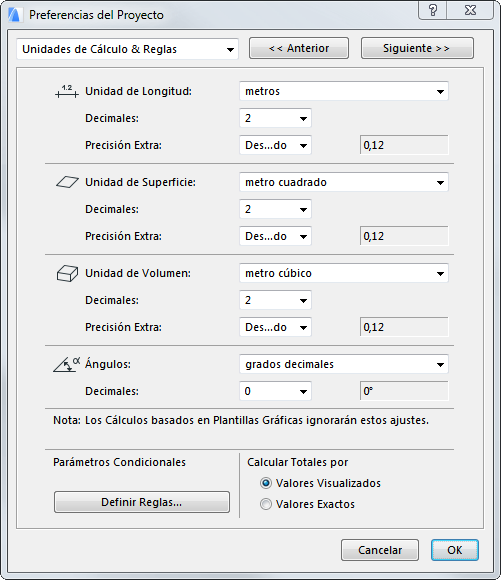Select Valores Exactos radio option
Screen dimensions: 501x580
tap(266, 504)
